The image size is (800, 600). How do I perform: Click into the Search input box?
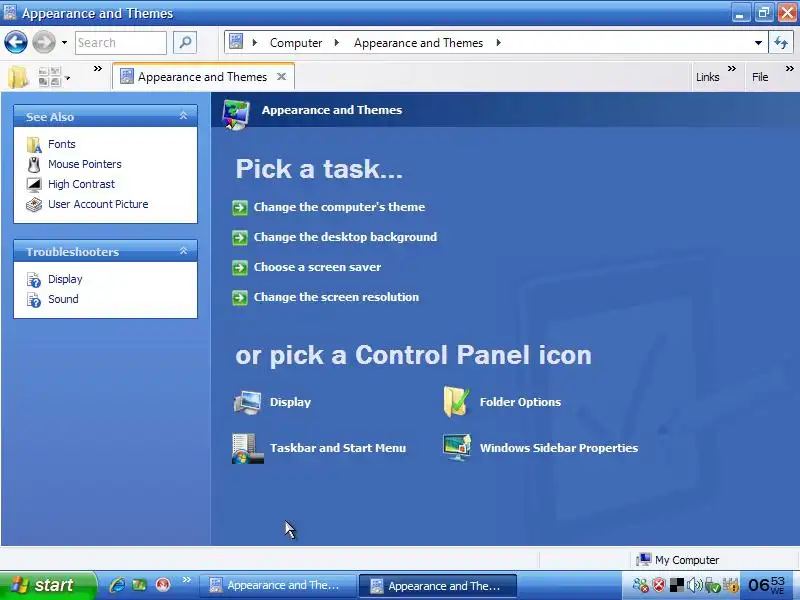pos(120,43)
